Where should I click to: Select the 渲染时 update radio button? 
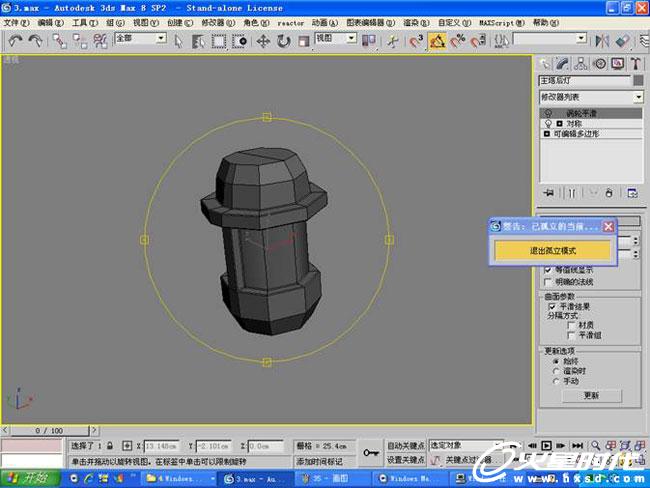[556, 371]
